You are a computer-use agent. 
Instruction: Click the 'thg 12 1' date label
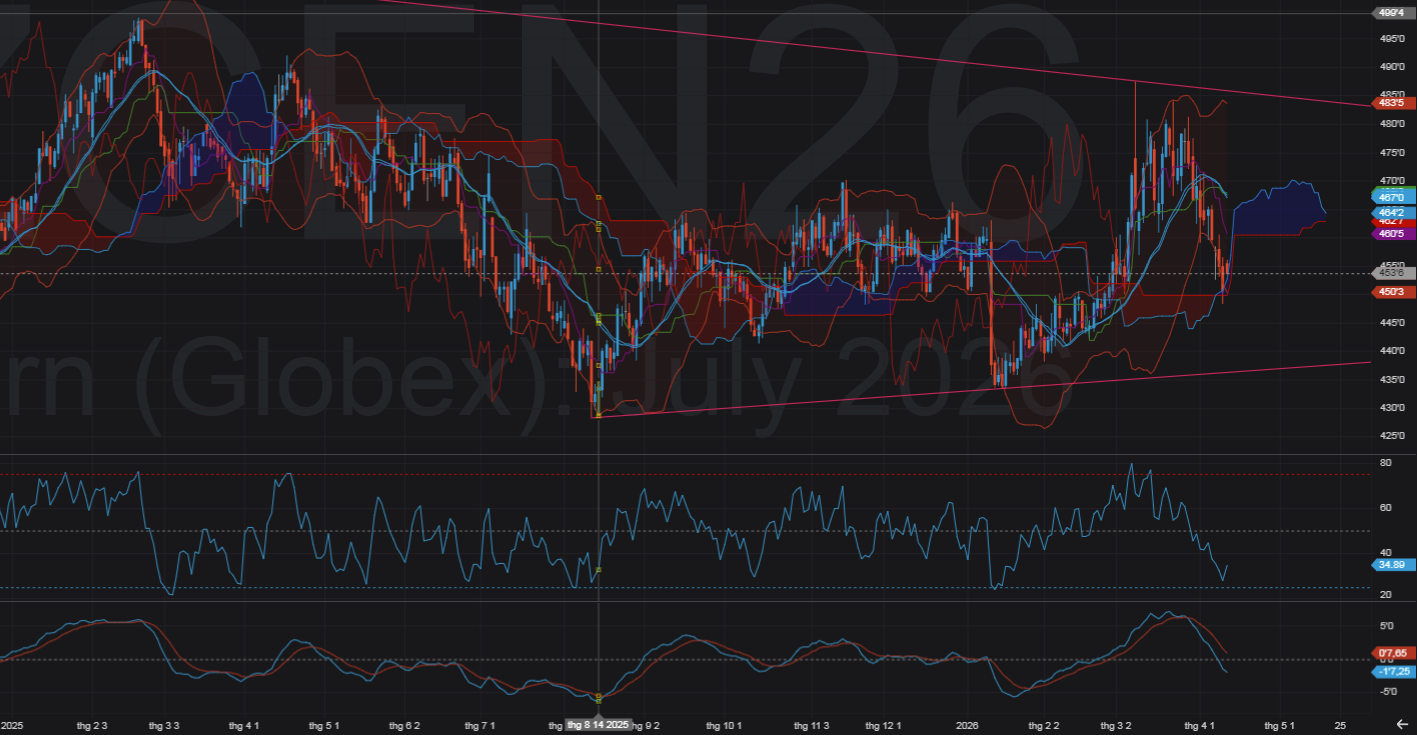coord(883,725)
